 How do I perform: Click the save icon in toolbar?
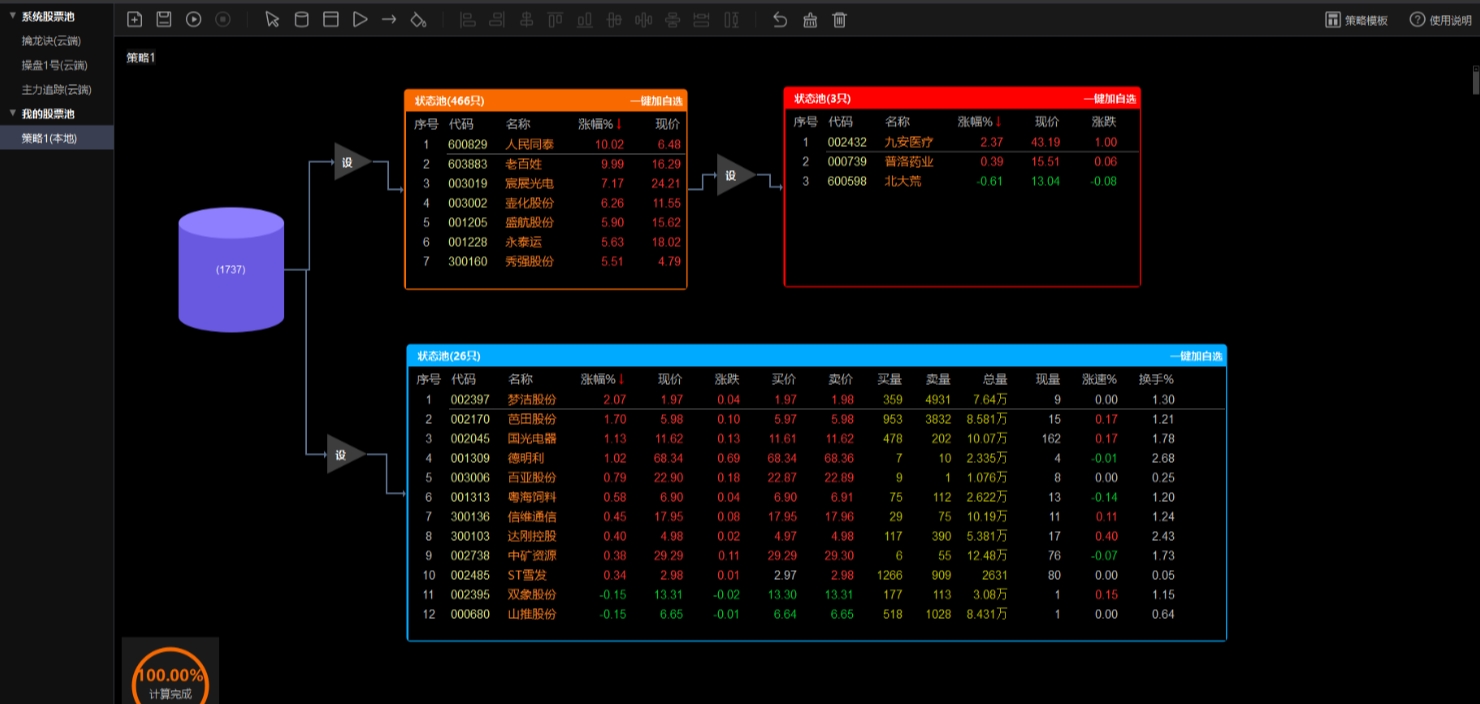pos(164,20)
